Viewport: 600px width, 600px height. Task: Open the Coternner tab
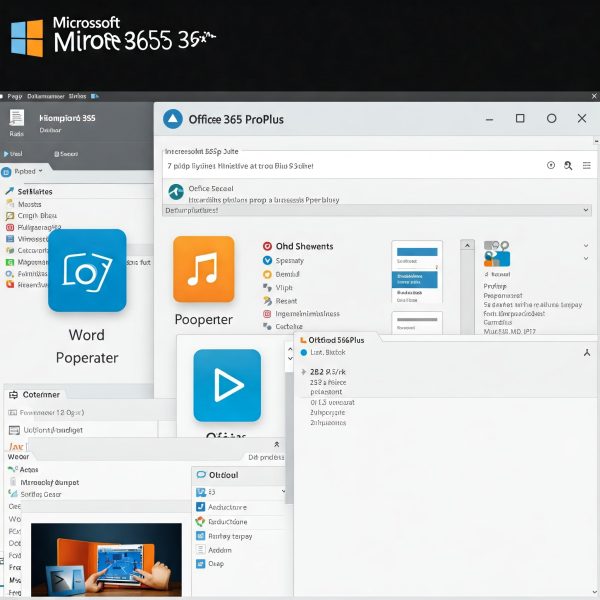(x=34, y=395)
